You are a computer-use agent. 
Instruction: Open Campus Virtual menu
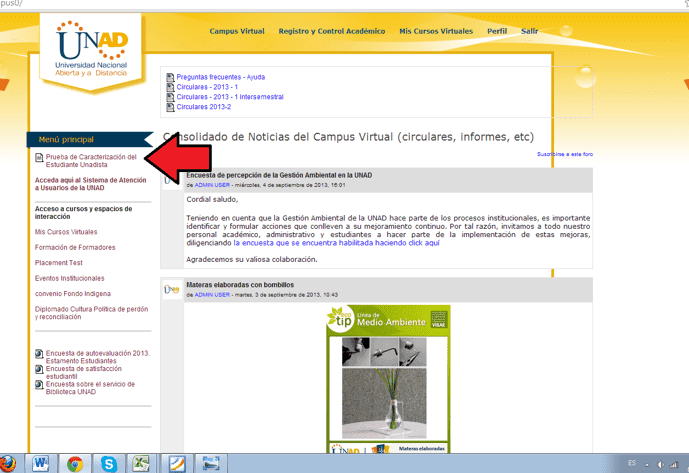pos(237,31)
